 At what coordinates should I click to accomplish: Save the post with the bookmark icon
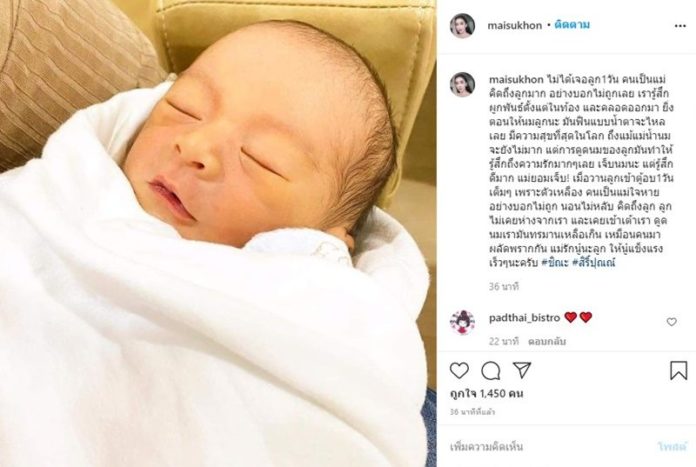tap(678, 371)
